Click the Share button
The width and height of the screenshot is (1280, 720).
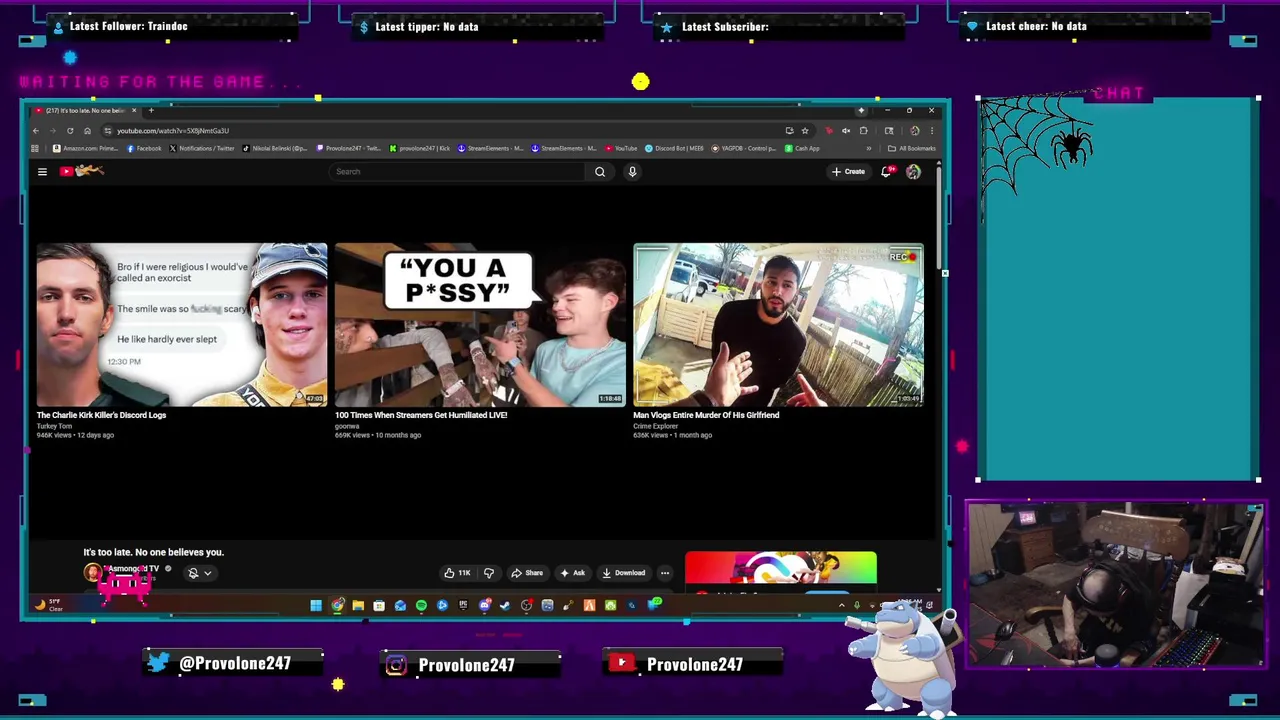point(527,573)
